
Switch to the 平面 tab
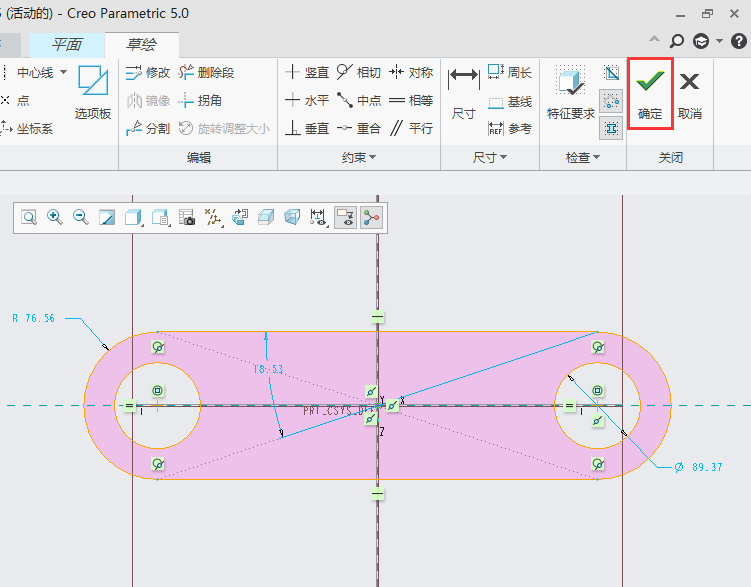(66, 45)
